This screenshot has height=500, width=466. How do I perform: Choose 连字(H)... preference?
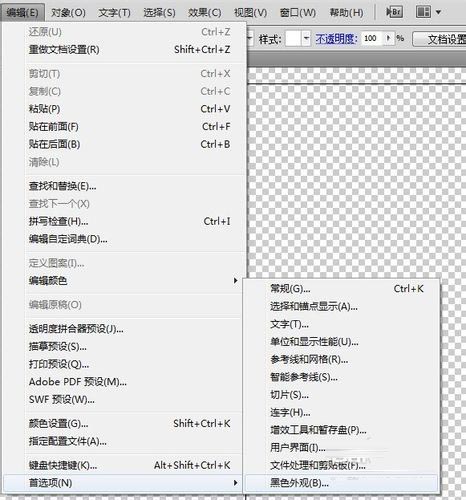coord(341,412)
